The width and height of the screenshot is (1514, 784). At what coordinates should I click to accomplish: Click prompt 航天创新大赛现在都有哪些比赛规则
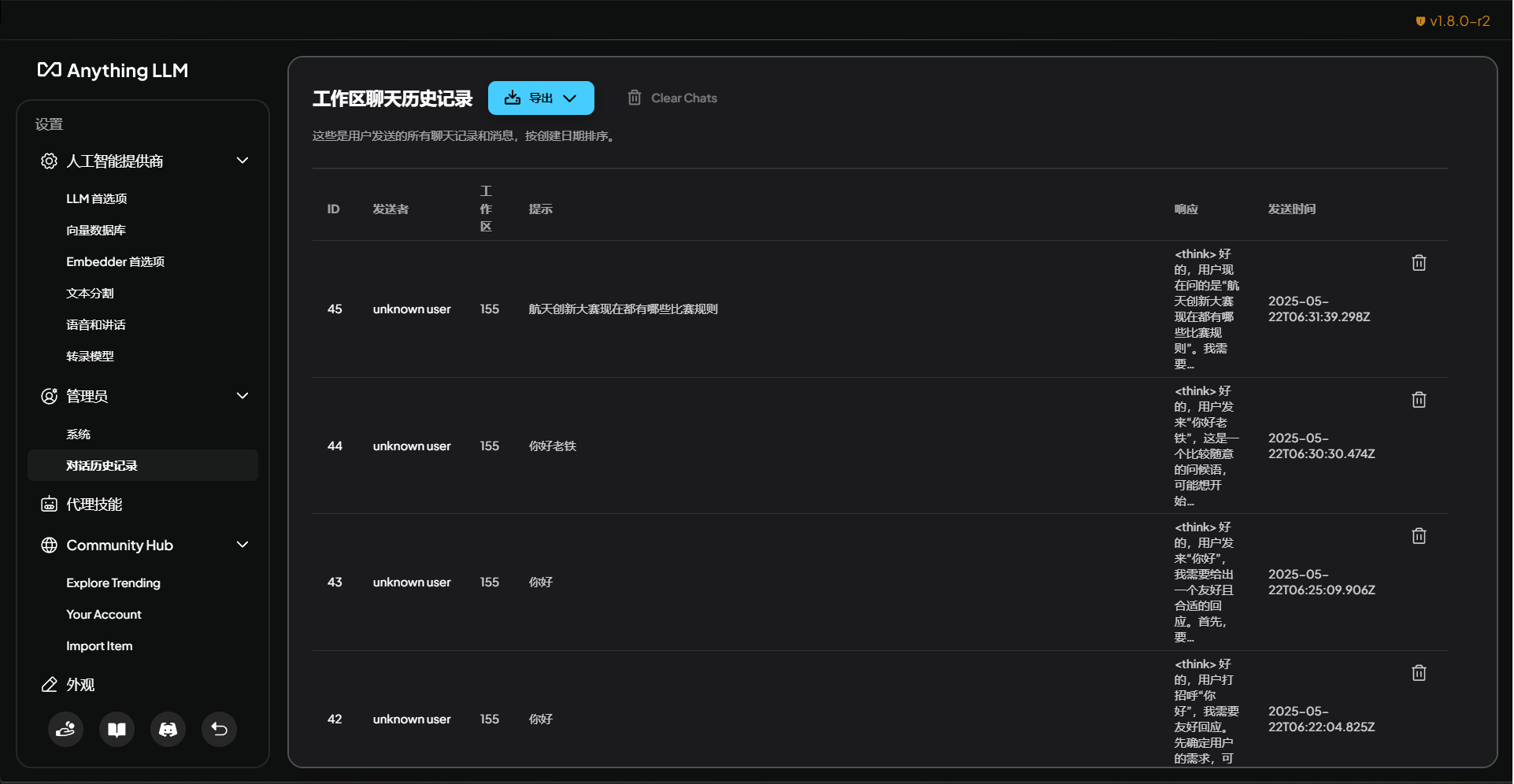(623, 309)
